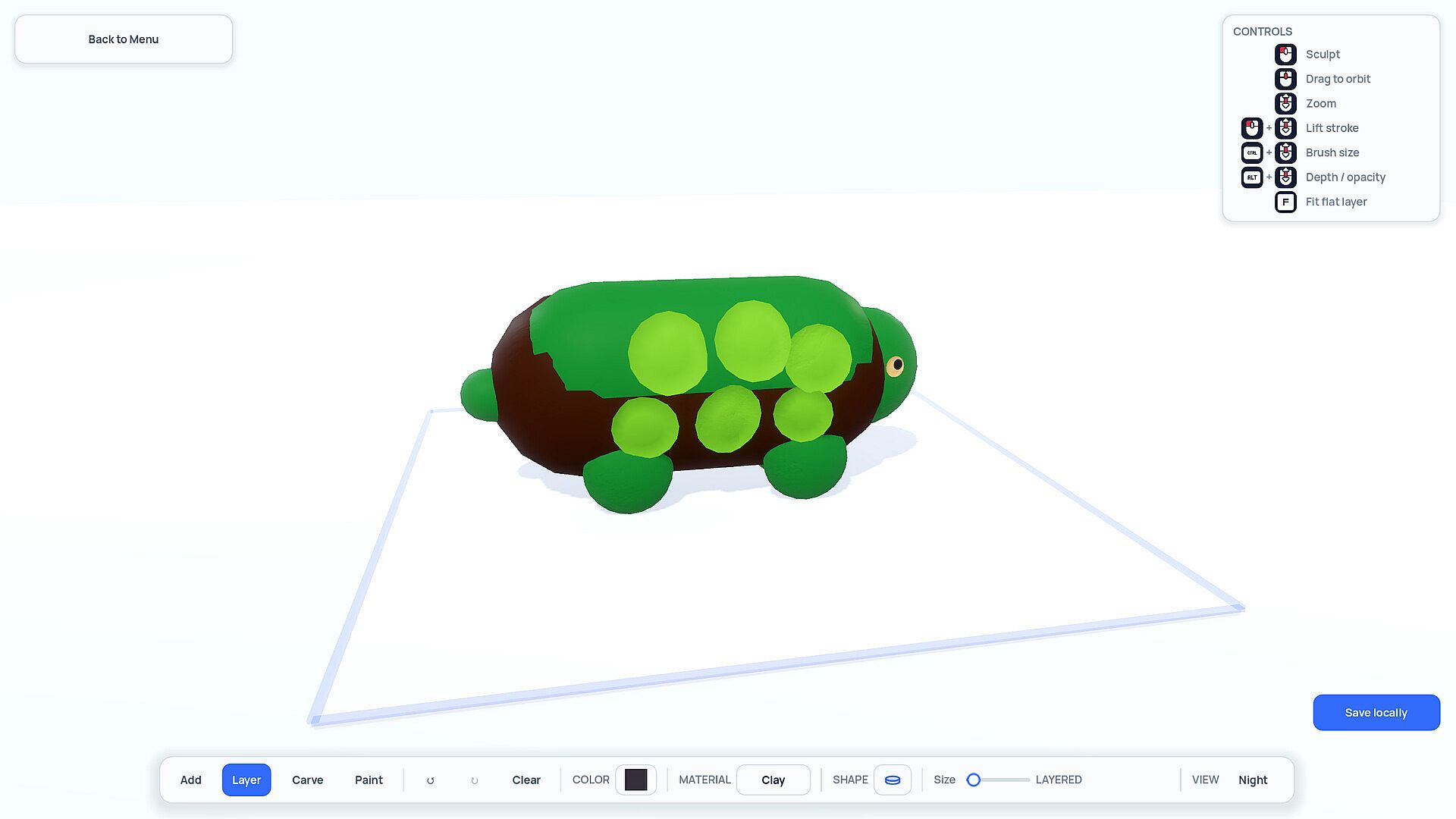Click the CTRL key icon beside Brush size
Image resolution: width=1456 pixels, height=819 pixels.
[x=1252, y=152]
